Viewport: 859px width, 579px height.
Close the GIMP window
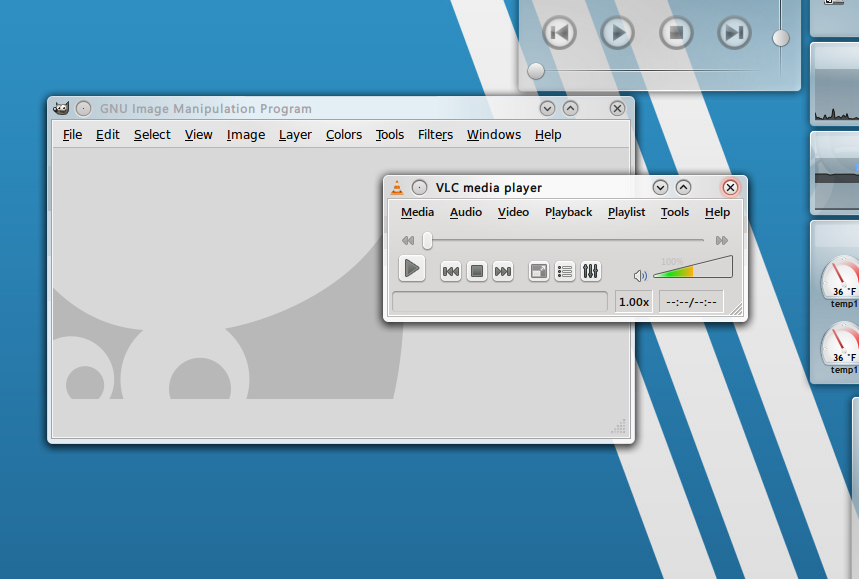tap(617, 108)
